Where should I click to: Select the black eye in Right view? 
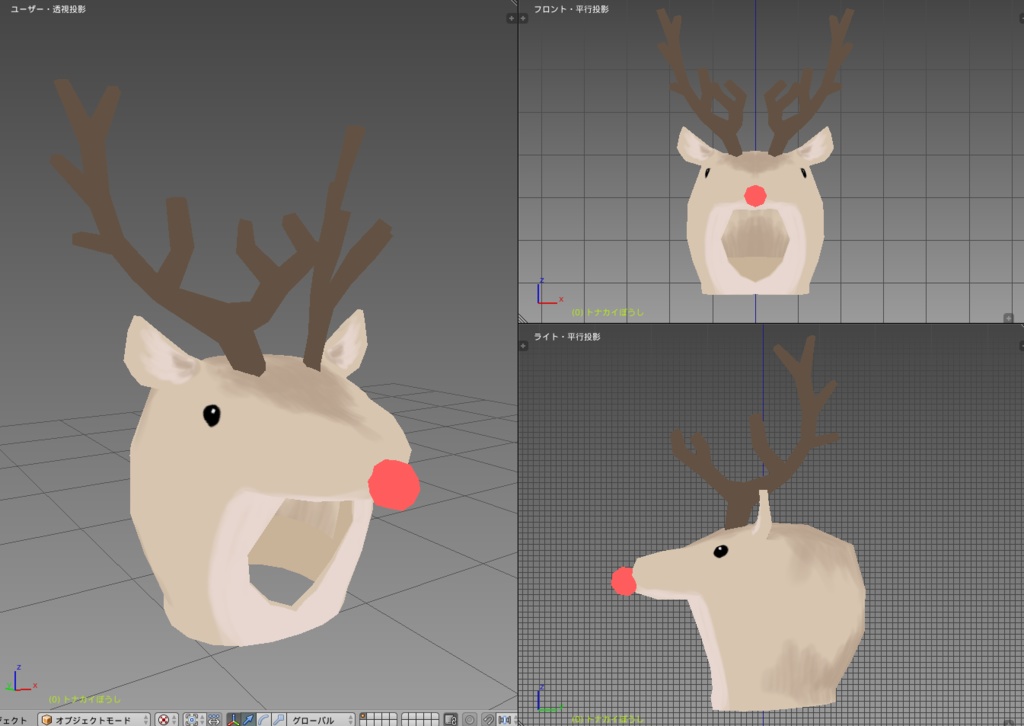[720, 551]
